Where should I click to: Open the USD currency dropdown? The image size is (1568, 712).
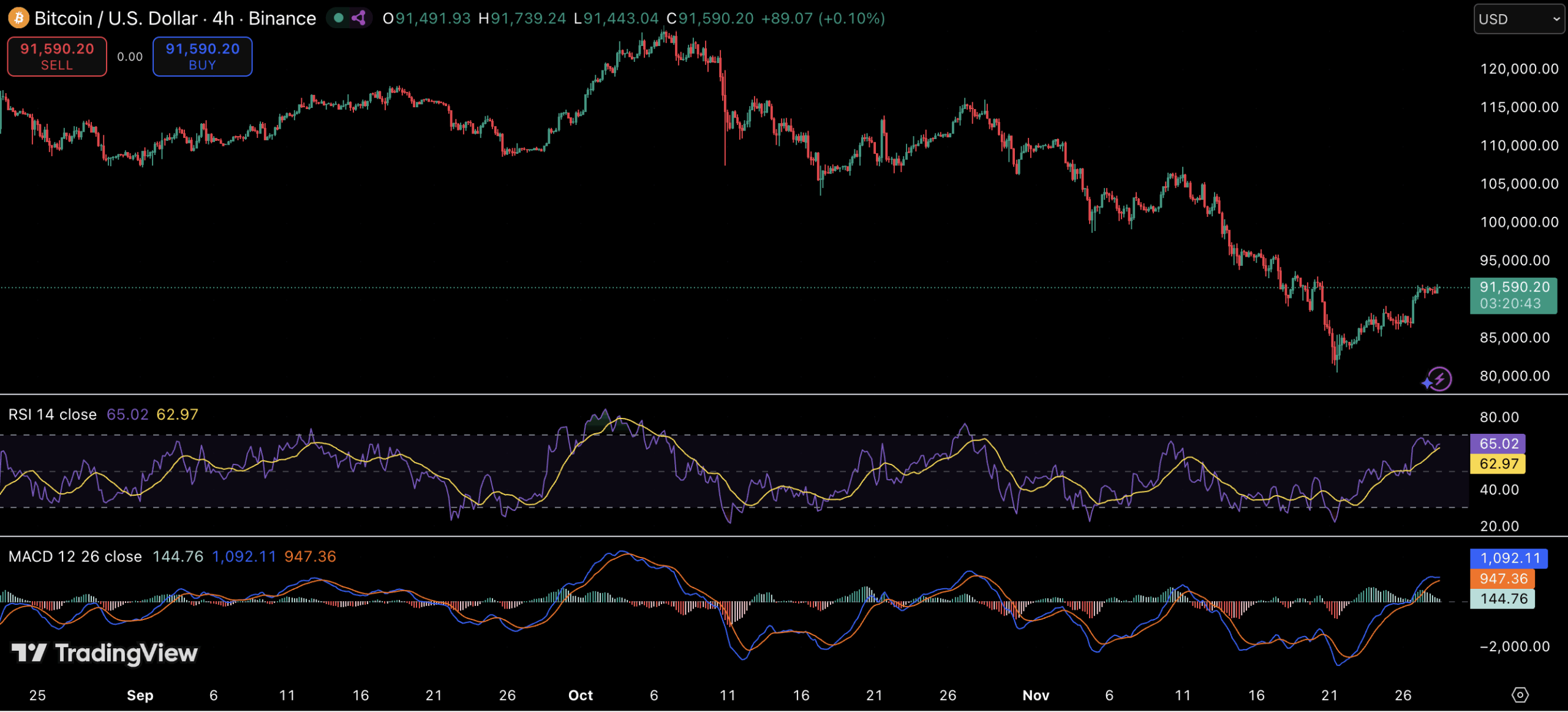(x=1518, y=19)
